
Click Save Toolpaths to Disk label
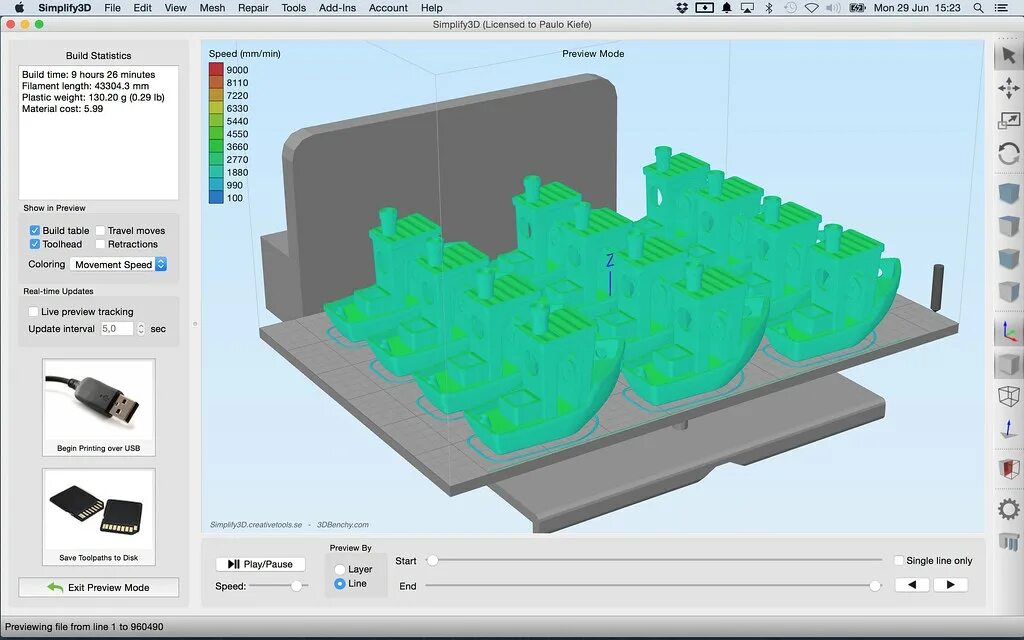click(x=99, y=558)
